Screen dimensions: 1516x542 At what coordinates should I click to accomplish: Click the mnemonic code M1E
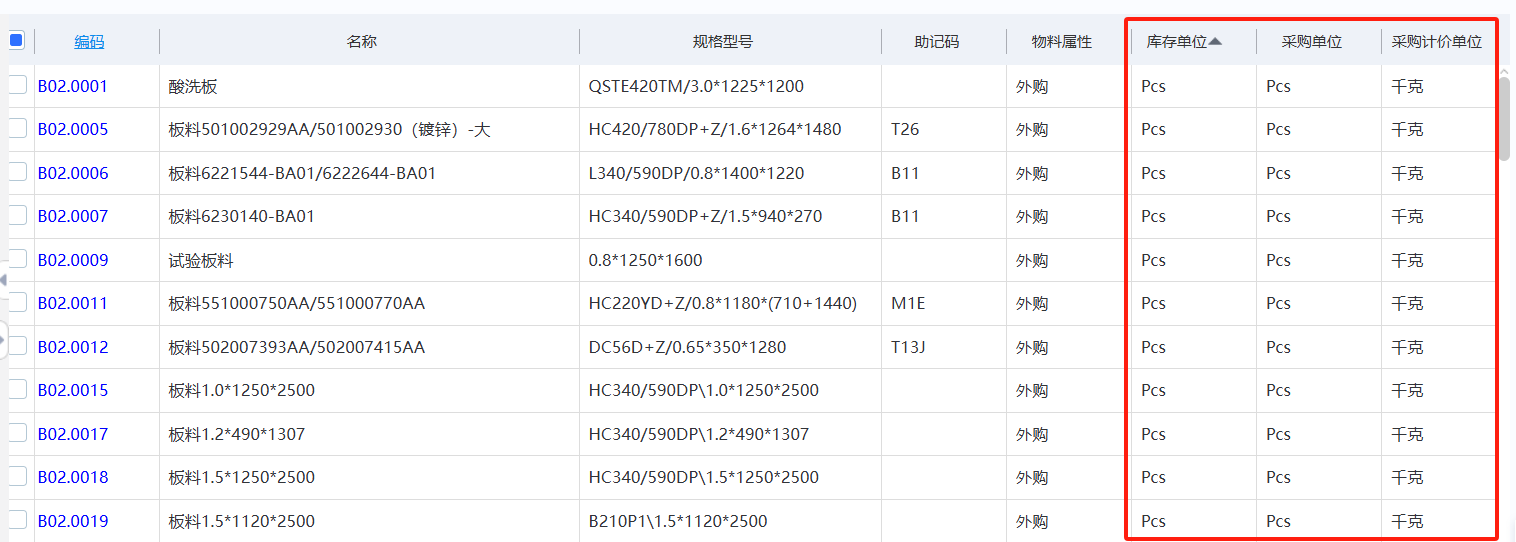[907, 303]
